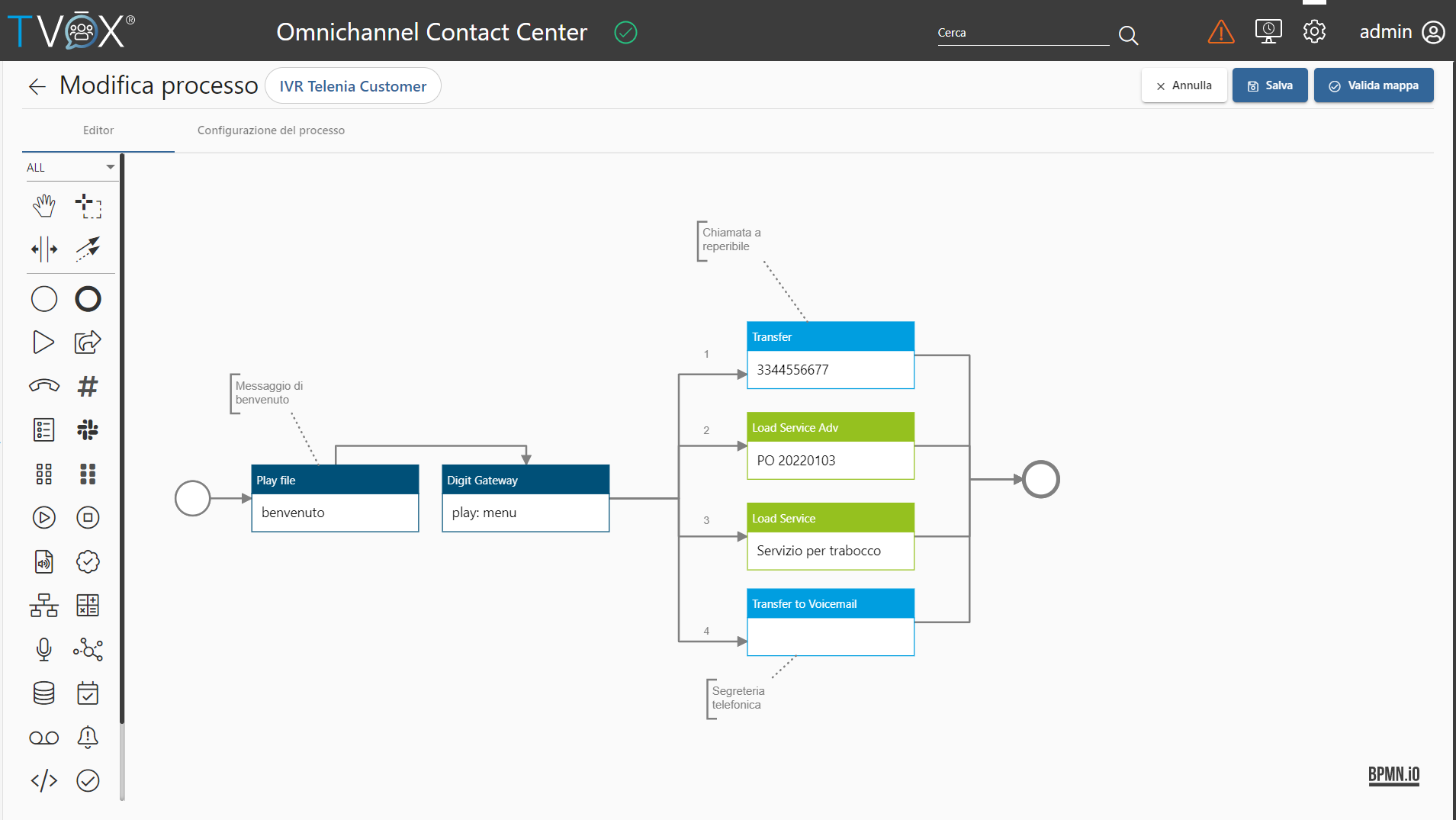Open the Editor tab

(98, 130)
